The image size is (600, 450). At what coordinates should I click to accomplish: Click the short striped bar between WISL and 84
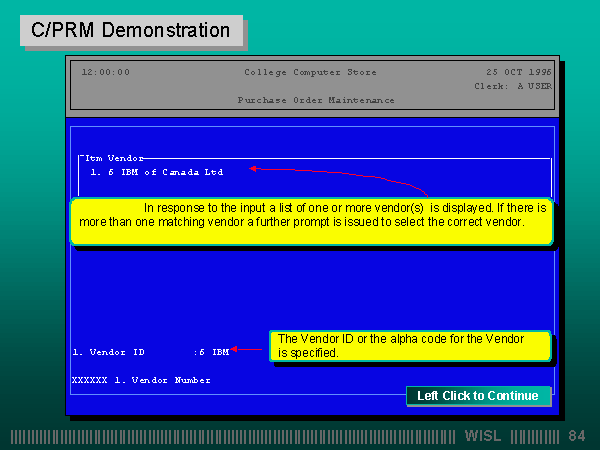[535, 437]
